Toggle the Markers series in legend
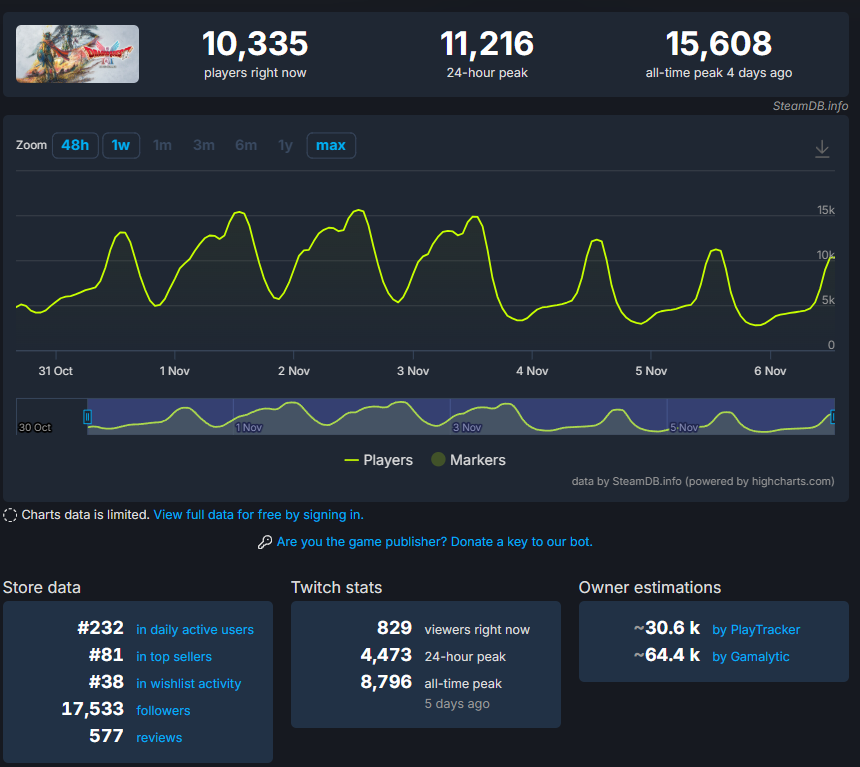The height and width of the screenshot is (767, 860). (x=468, y=460)
